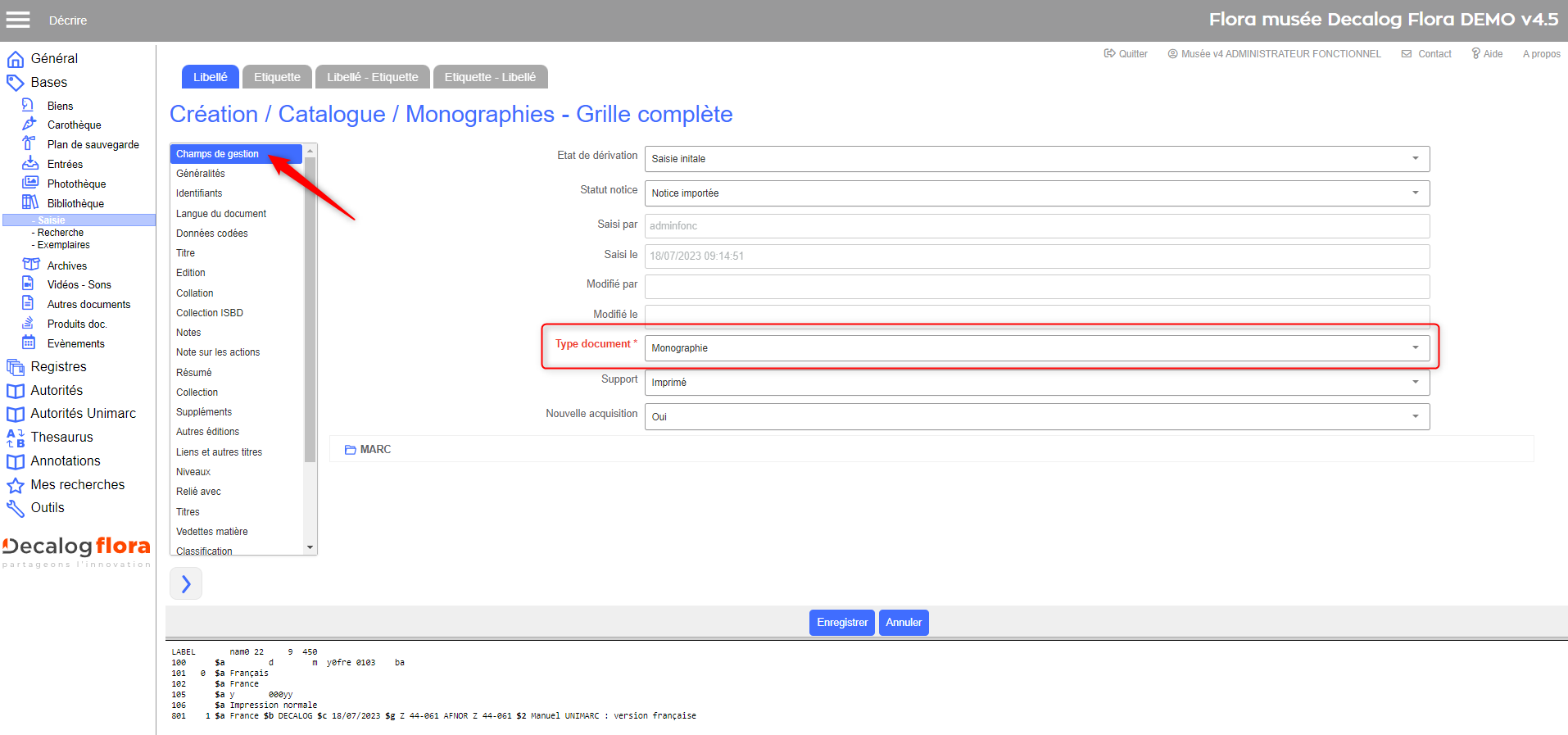Expand the MARC folder section
This screenshot has width=1568, height=735.
[x=368, y=450]
